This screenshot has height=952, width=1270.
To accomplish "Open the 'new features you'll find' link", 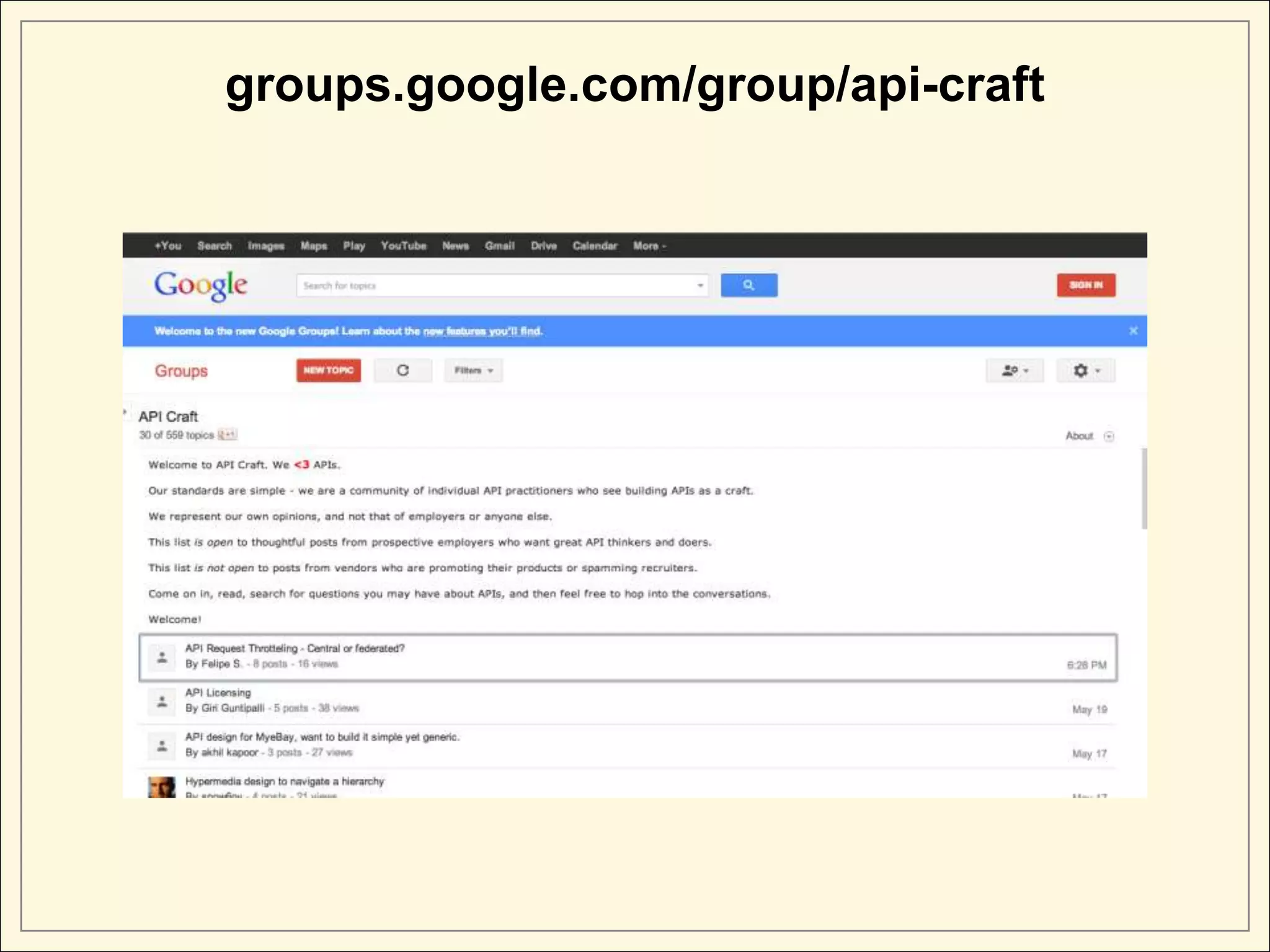I will tap(482, 332).
